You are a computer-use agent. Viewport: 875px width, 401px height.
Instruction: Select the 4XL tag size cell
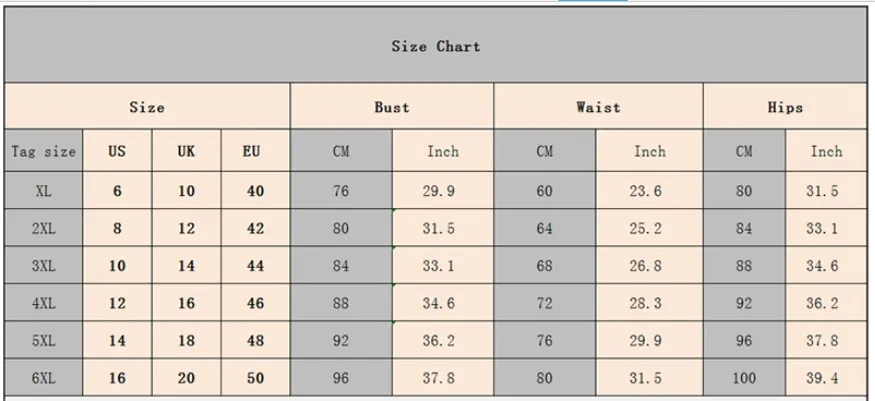(x=44, y=303)
